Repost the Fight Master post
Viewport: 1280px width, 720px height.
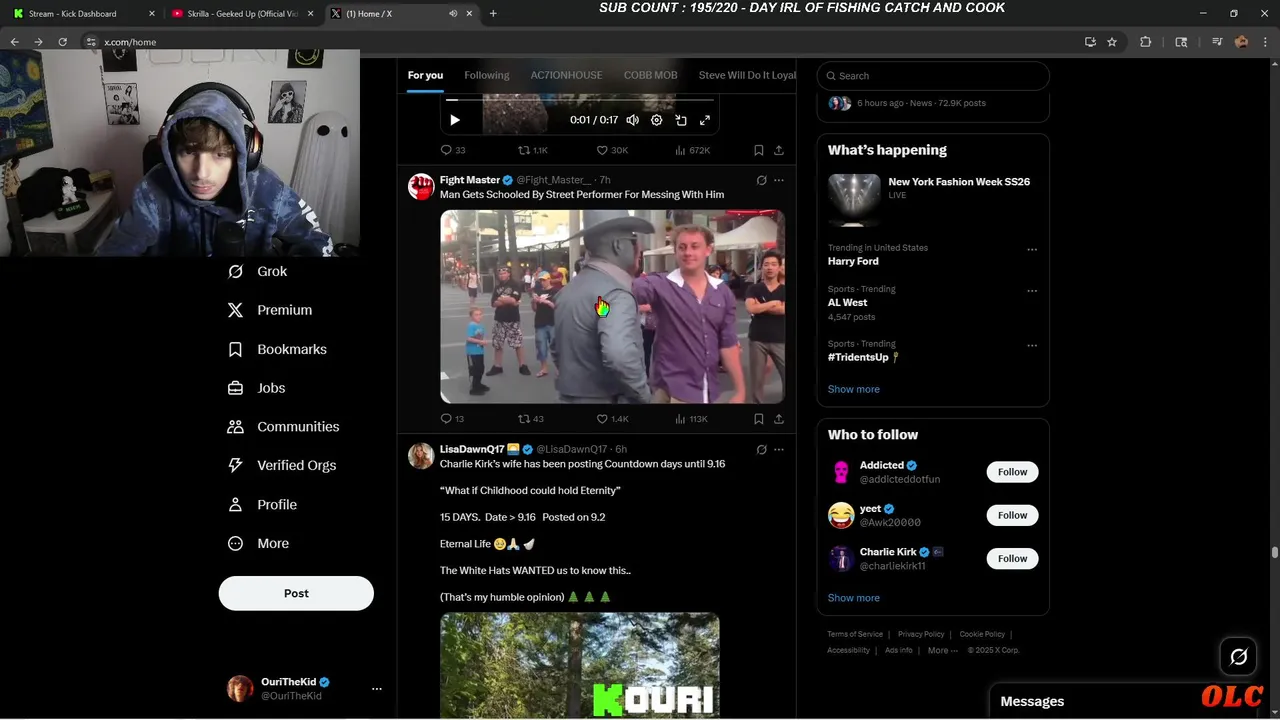point(531,419)
